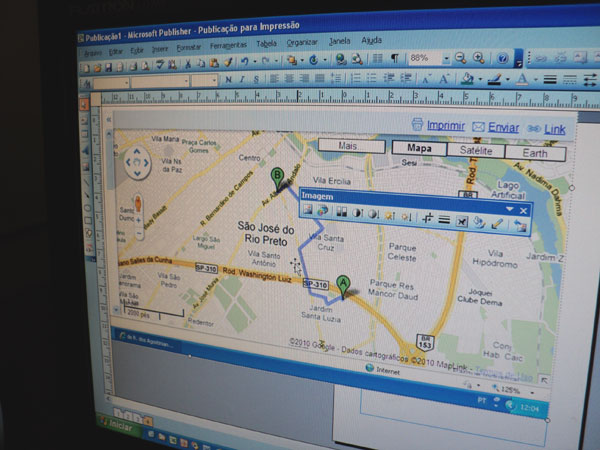600x450 pixels.
Task: Run the spelling check icon
Action: point(160,65)
